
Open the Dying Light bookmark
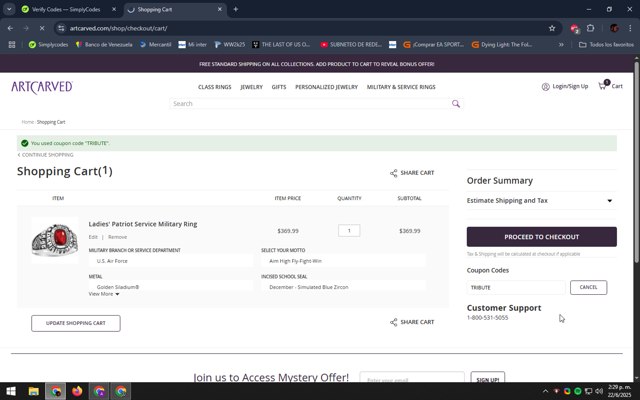coord(502,44)
